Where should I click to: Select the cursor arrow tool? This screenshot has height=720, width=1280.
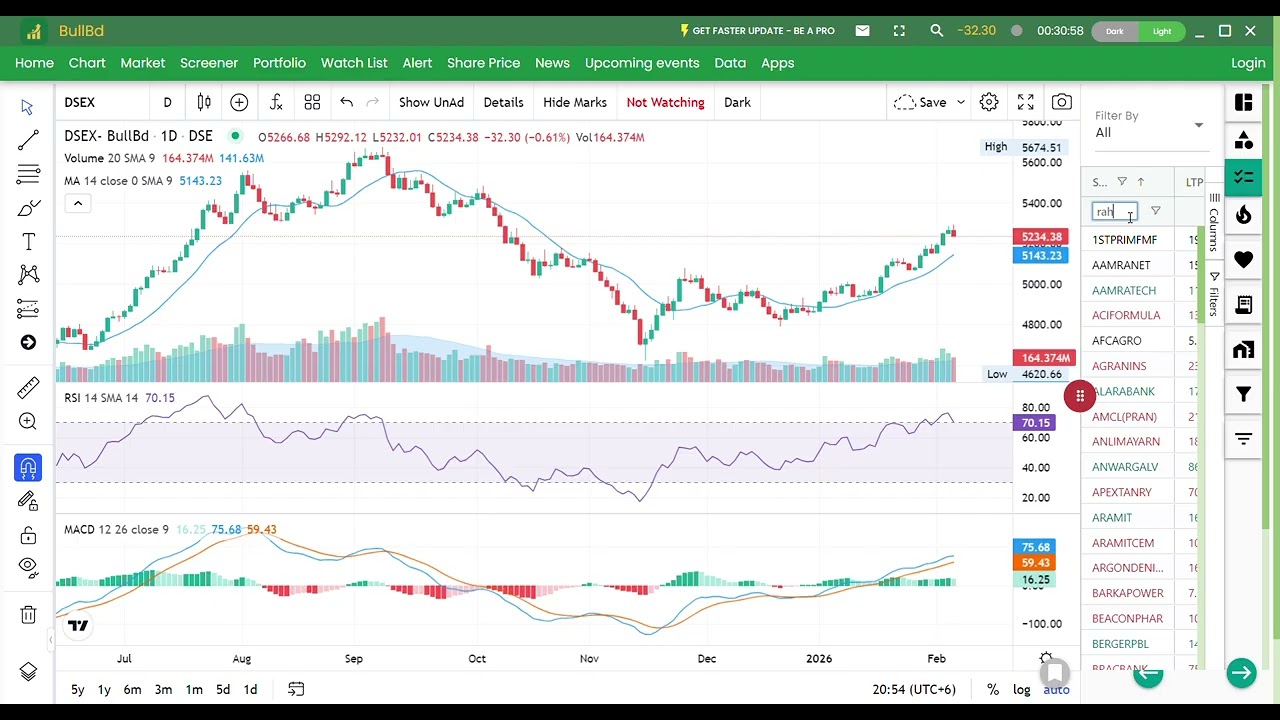28,107
